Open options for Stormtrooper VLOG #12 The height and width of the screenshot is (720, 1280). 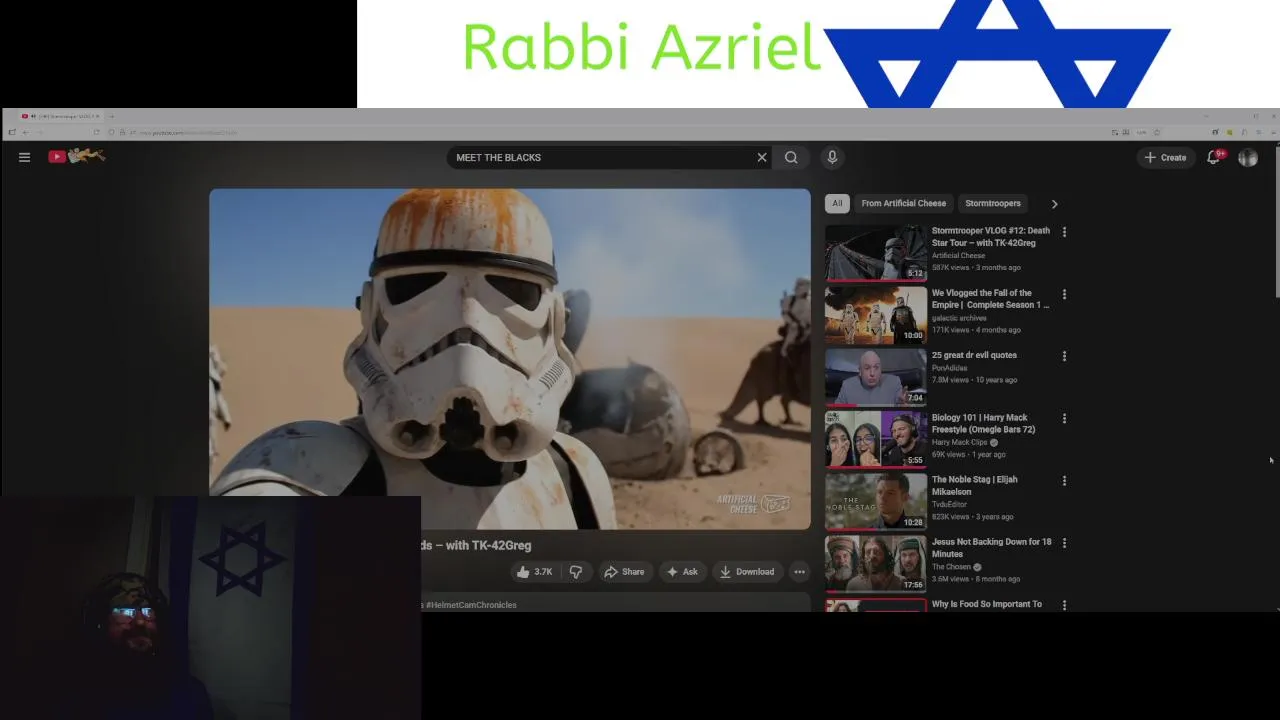[1064, 232]
